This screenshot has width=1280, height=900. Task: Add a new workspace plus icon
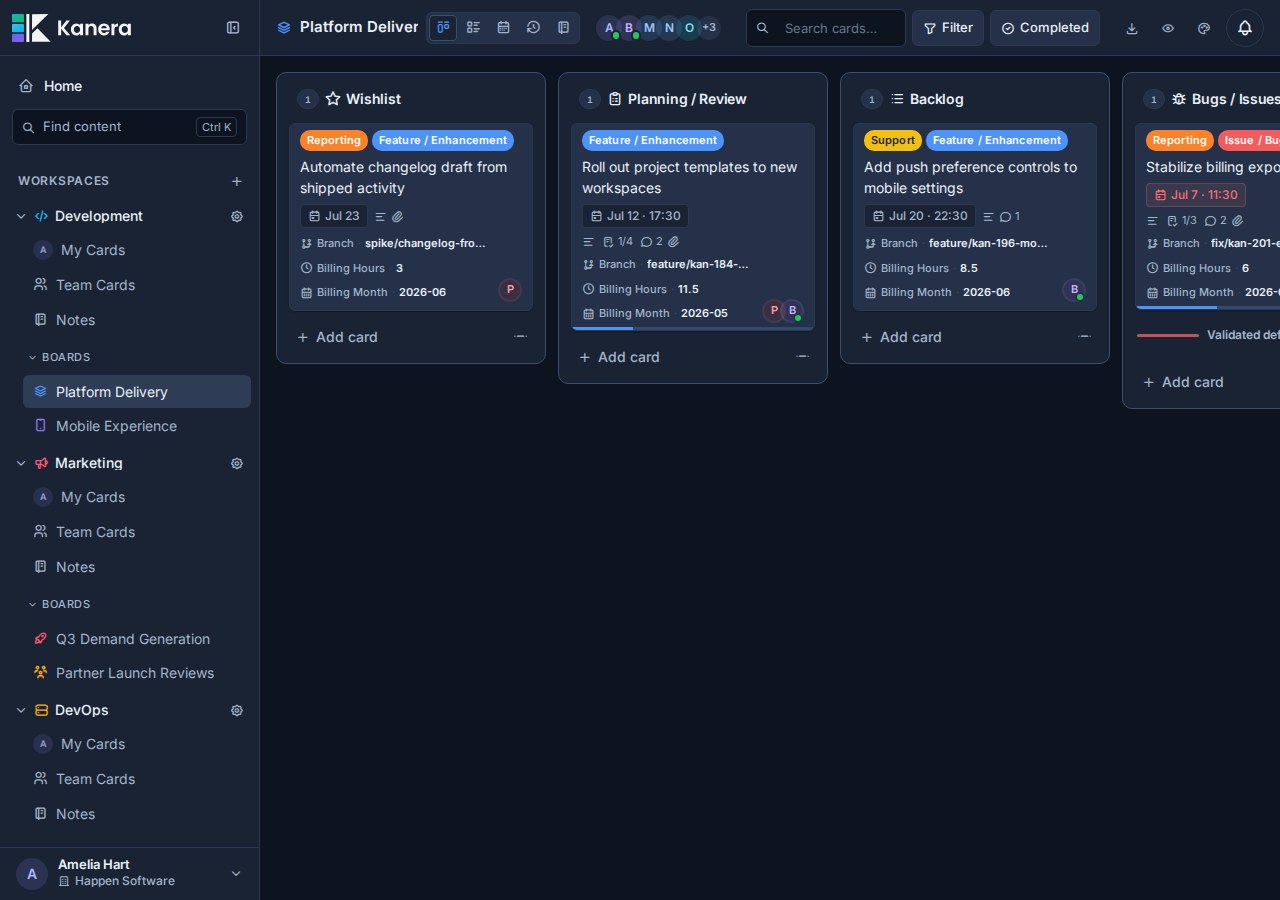237,181
